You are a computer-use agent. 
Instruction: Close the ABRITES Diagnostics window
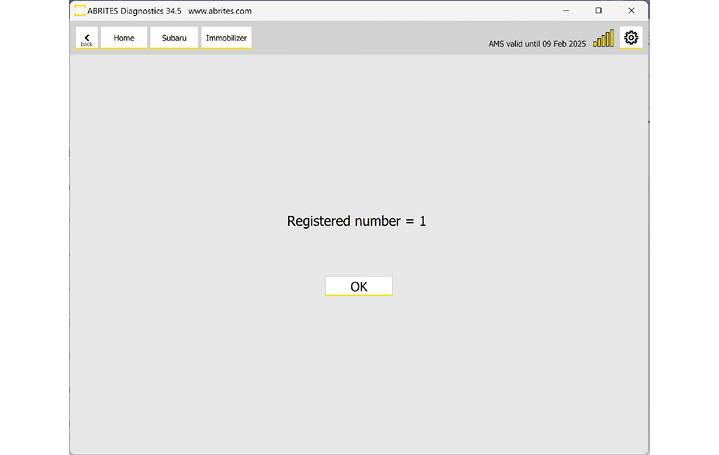631,11
